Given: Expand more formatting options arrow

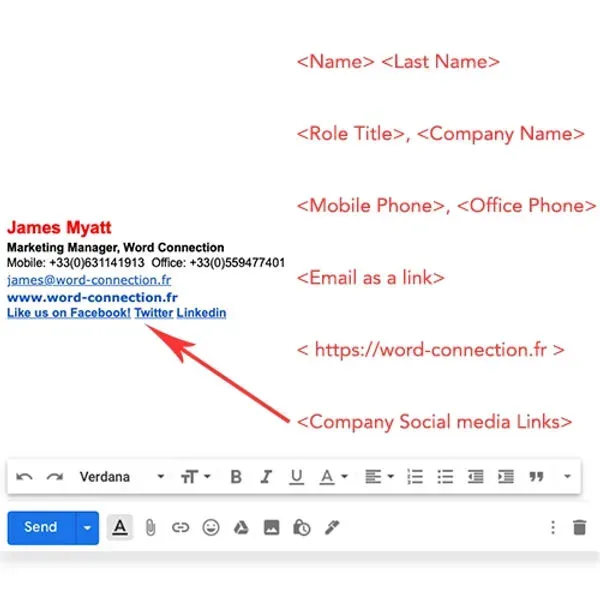Looking at the screenshot, I should (567, 477).
